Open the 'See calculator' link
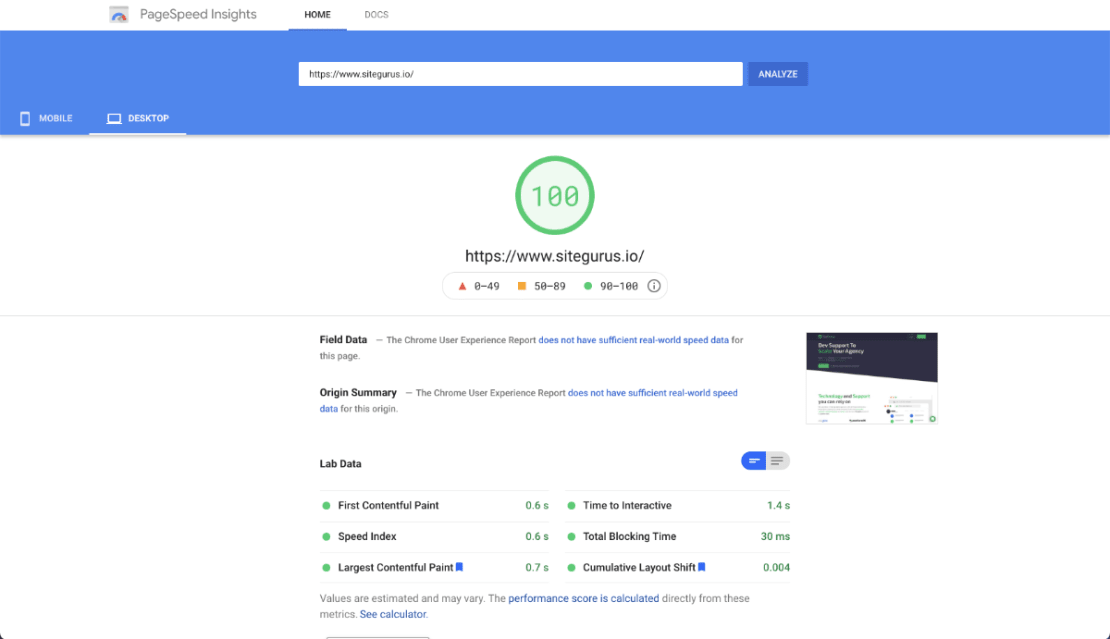The width and height of the screenshot is (1110, 639). [x=393, y=614]
